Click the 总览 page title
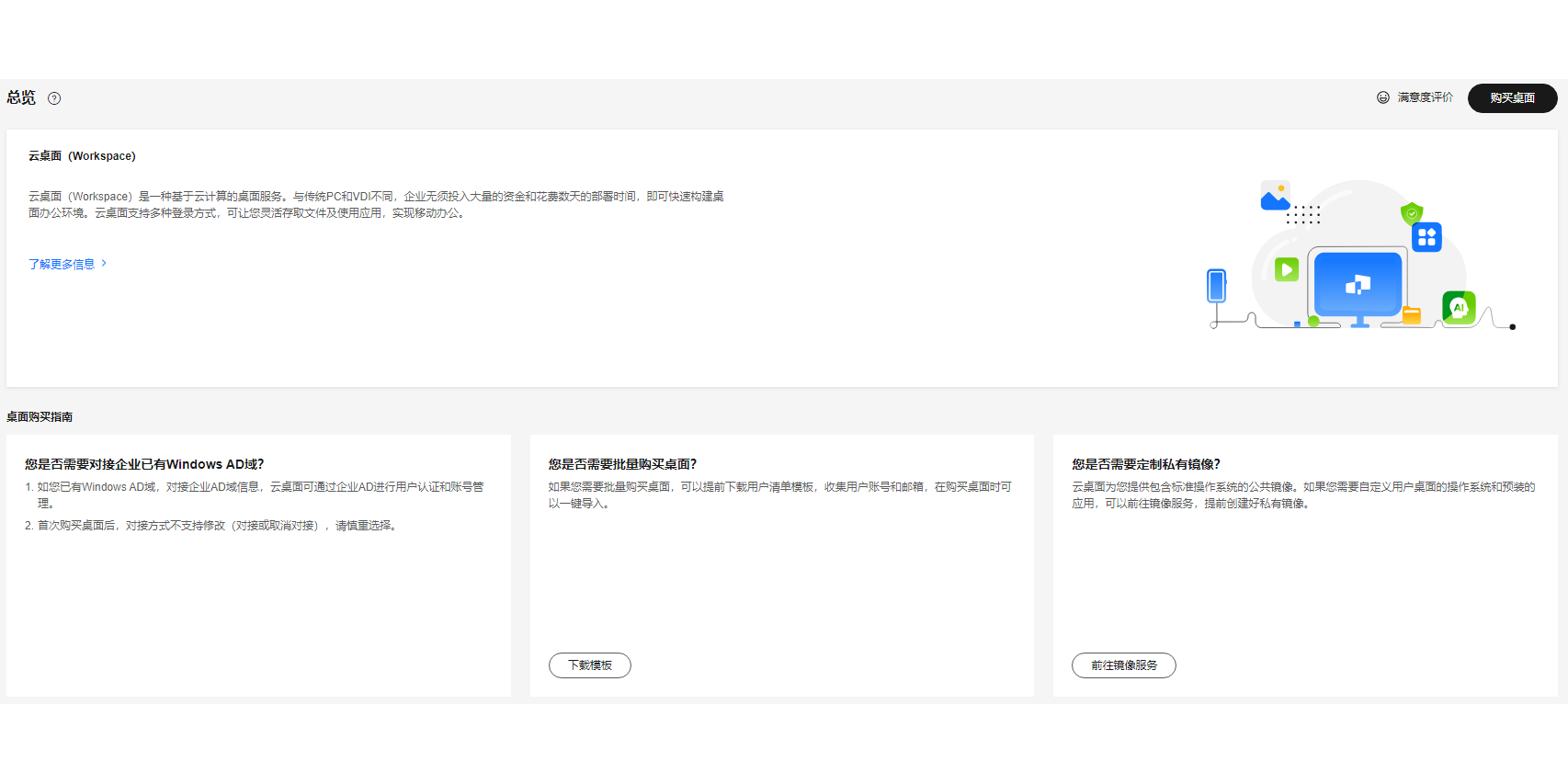 click(21, 97)
